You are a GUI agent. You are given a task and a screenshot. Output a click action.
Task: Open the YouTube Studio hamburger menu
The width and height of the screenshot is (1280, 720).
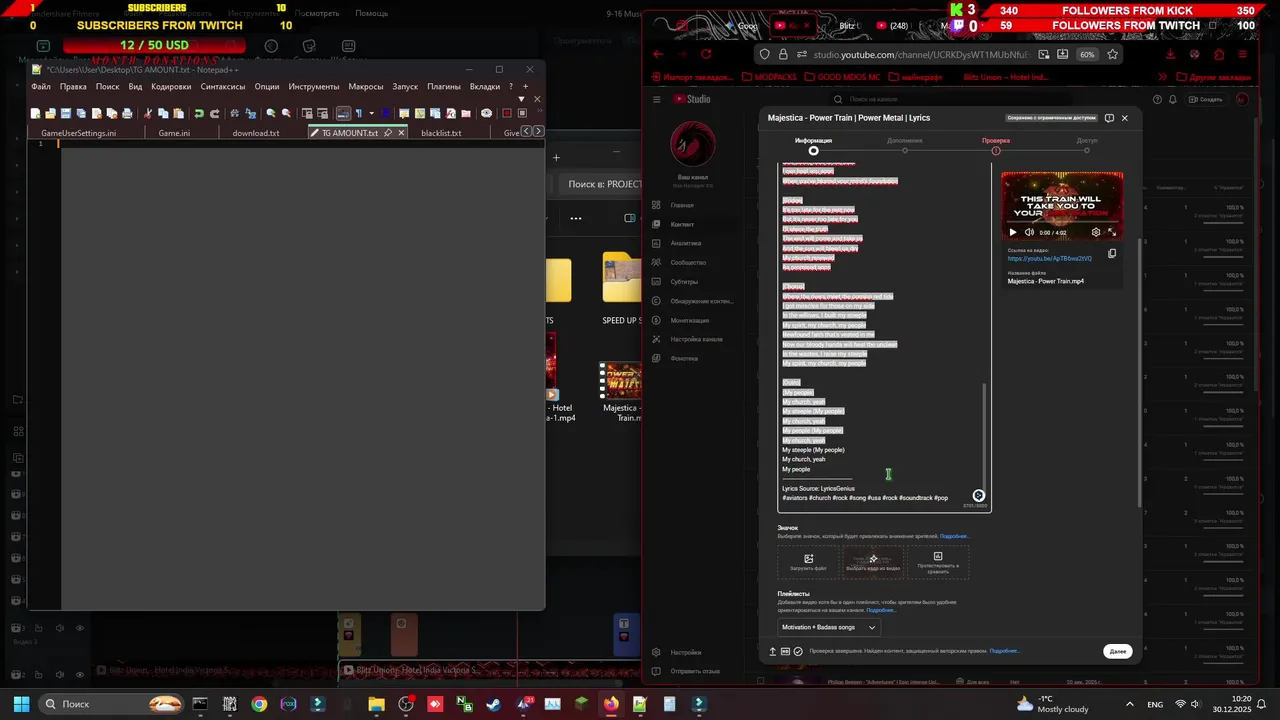pyautogui.click(x=657, y=99)
